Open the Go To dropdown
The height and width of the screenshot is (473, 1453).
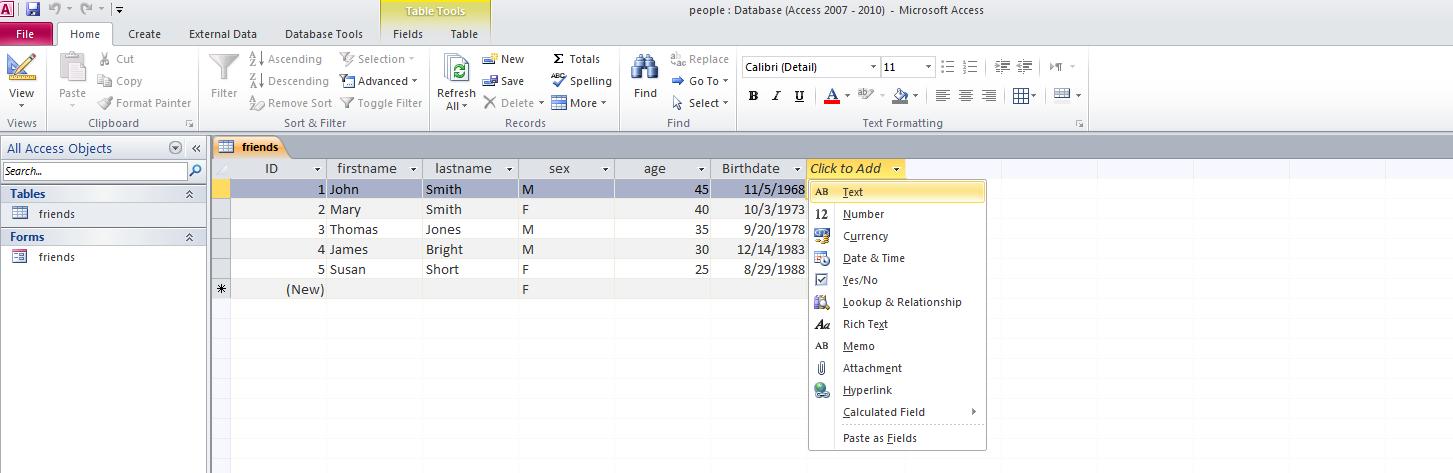(699, 81)
